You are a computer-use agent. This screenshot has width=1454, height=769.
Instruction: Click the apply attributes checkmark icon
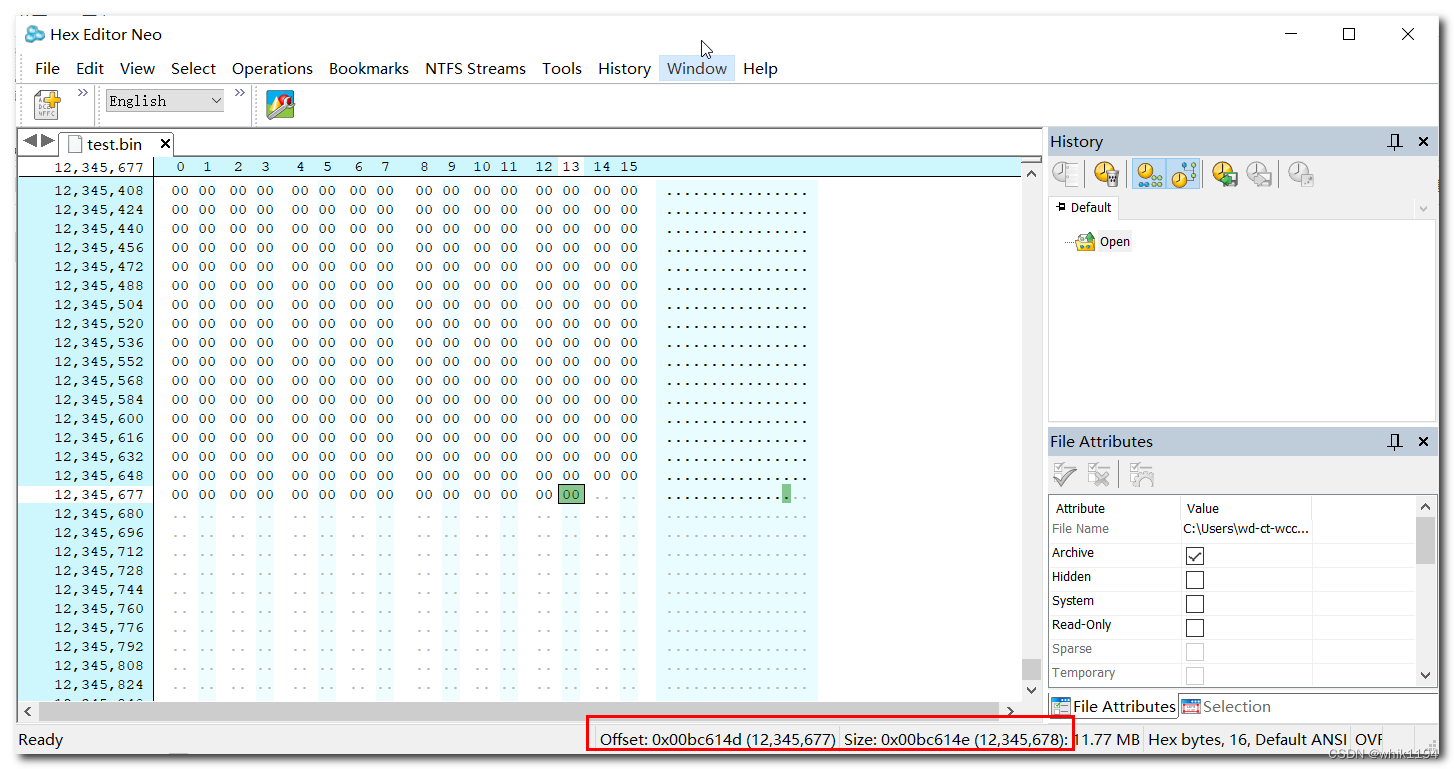tap(1065, 474)
